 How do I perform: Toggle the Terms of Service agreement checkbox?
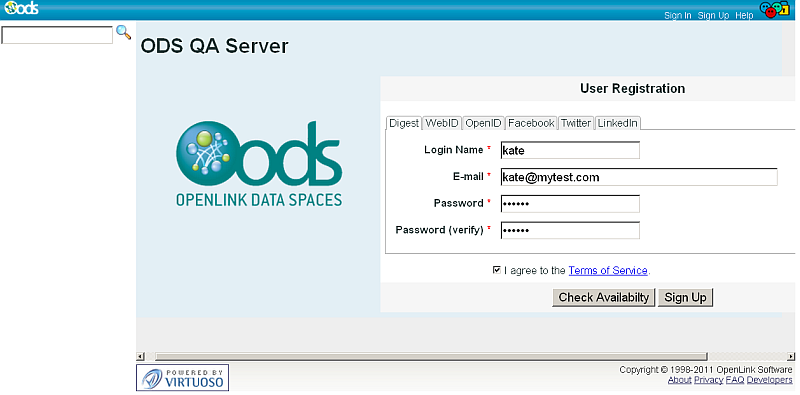click(x=496, y=270)
